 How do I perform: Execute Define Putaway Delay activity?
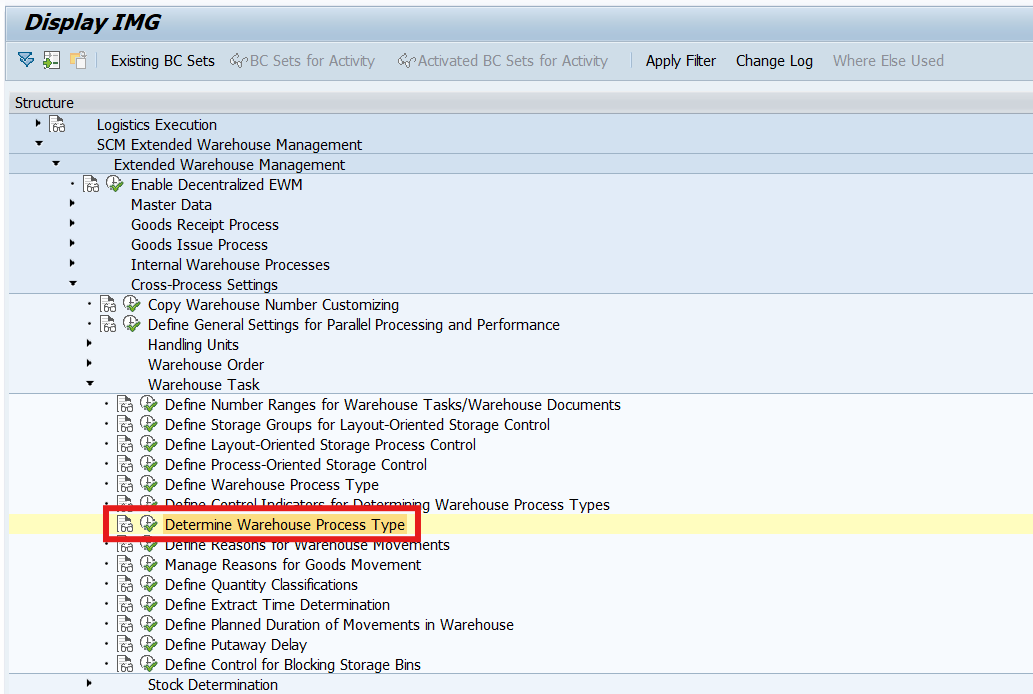(149, 644)
